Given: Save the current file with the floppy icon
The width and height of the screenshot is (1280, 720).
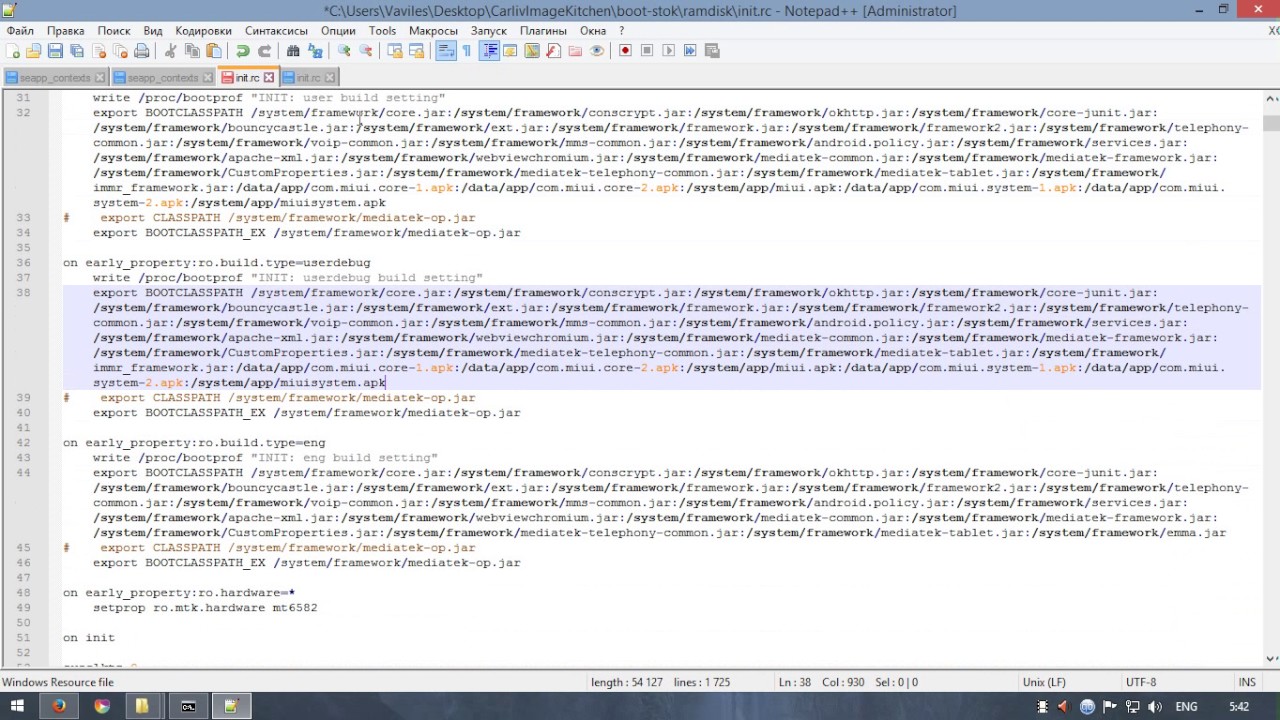Looking at the screenshot, I should (x=55, y=51).
